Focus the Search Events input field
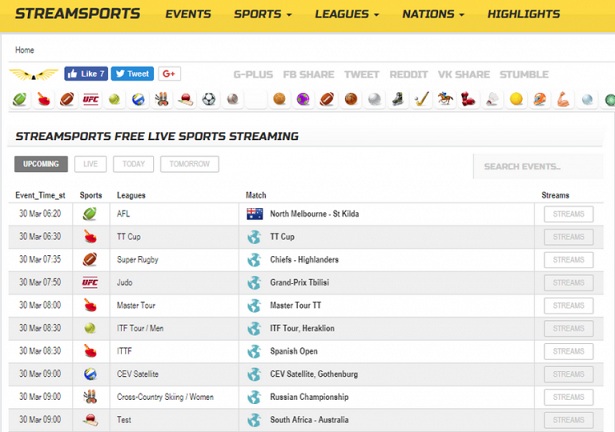615x432 pixels. 538,166
